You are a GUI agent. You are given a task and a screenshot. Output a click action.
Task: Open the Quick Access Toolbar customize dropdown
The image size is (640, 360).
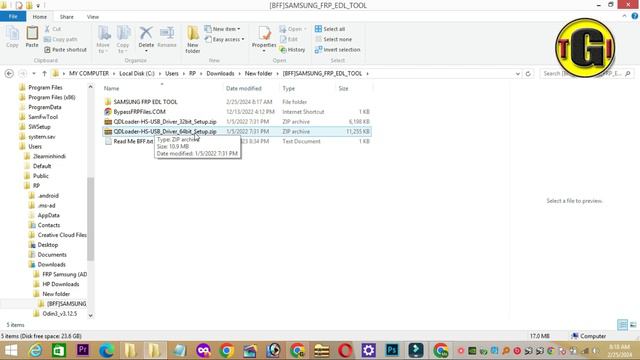coord(38,6)
